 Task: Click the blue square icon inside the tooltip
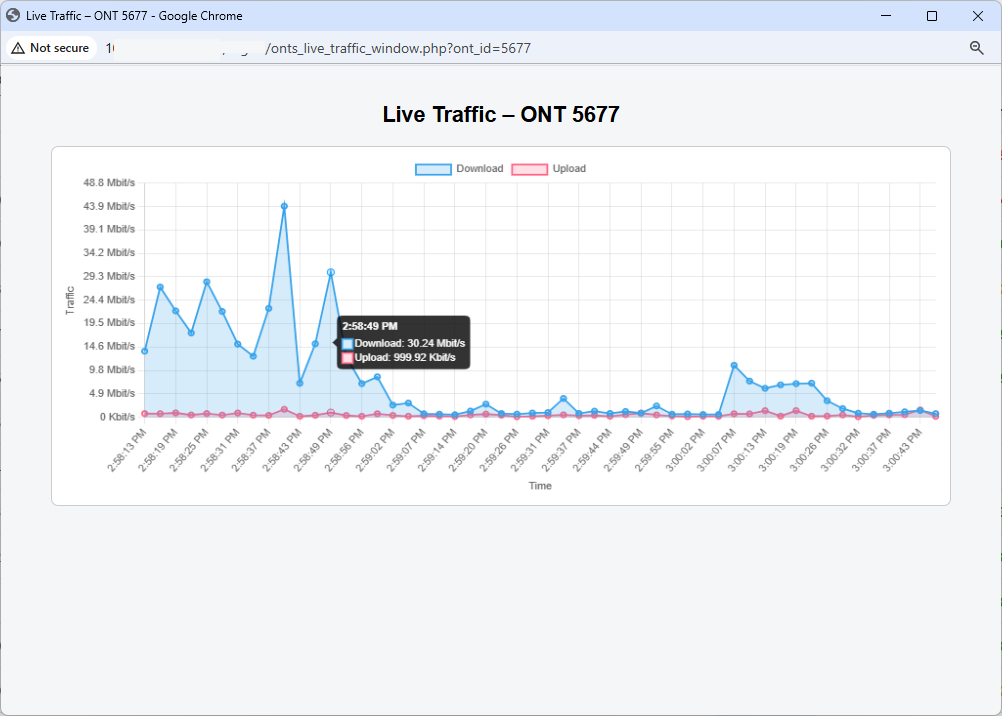345,342
